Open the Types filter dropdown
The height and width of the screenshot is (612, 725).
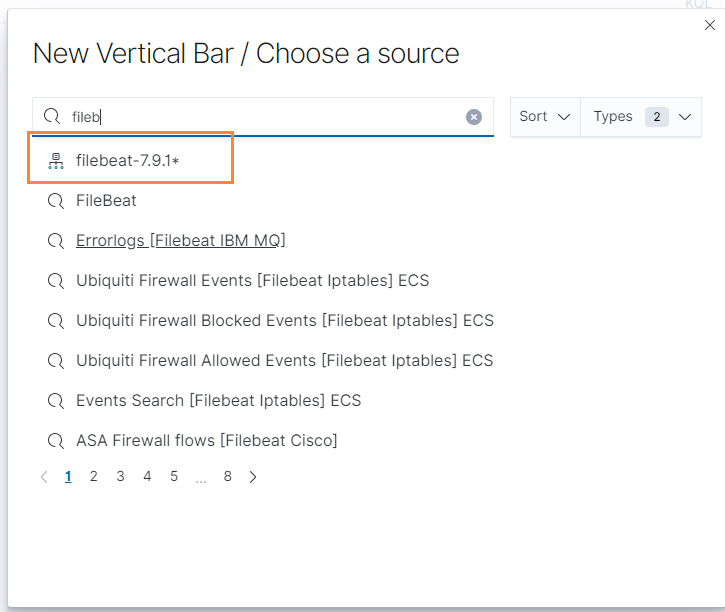pyautogui.click(x=641, y=117)
